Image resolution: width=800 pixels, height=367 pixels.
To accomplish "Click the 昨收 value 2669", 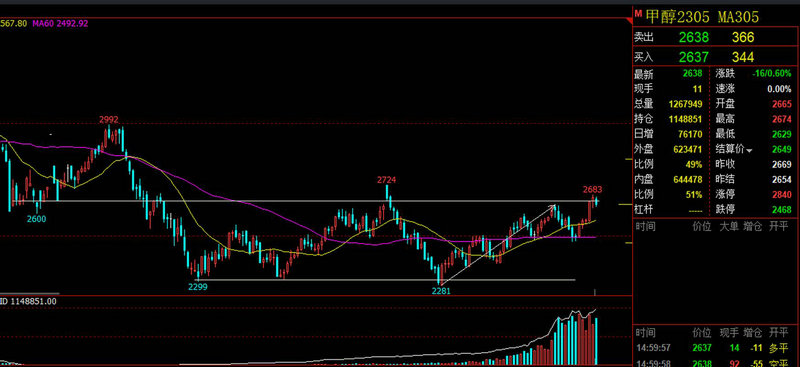I will click(x=782, y=164).
